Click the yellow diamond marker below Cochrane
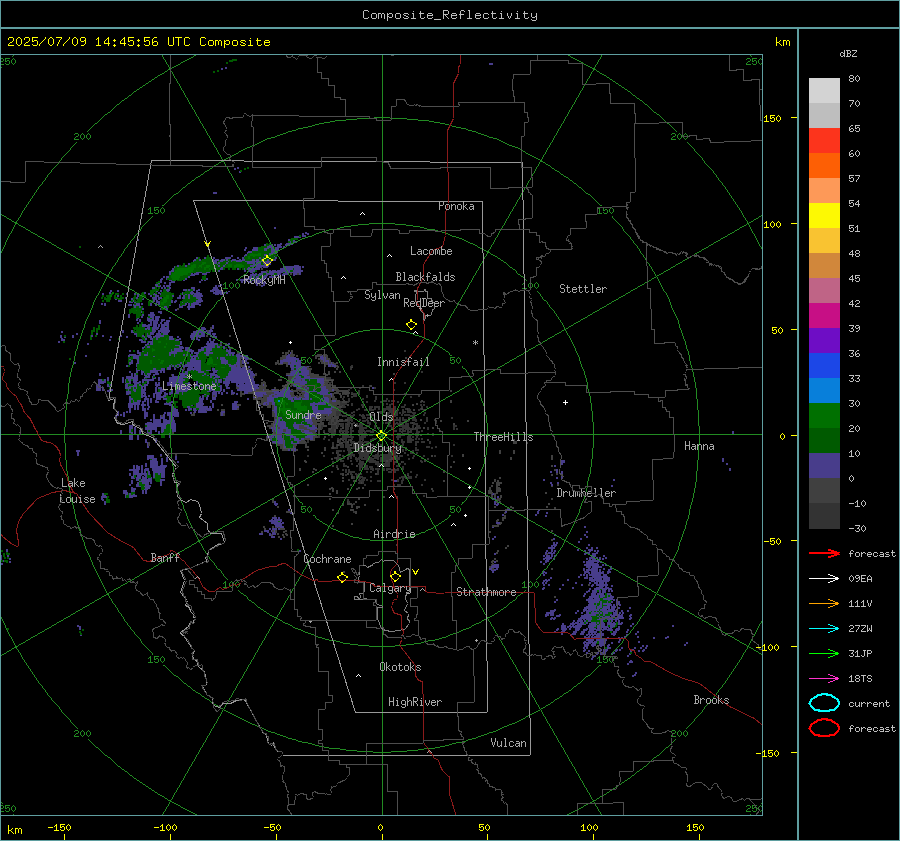Viewport: 900px width, 841px height. coord(342,577)
